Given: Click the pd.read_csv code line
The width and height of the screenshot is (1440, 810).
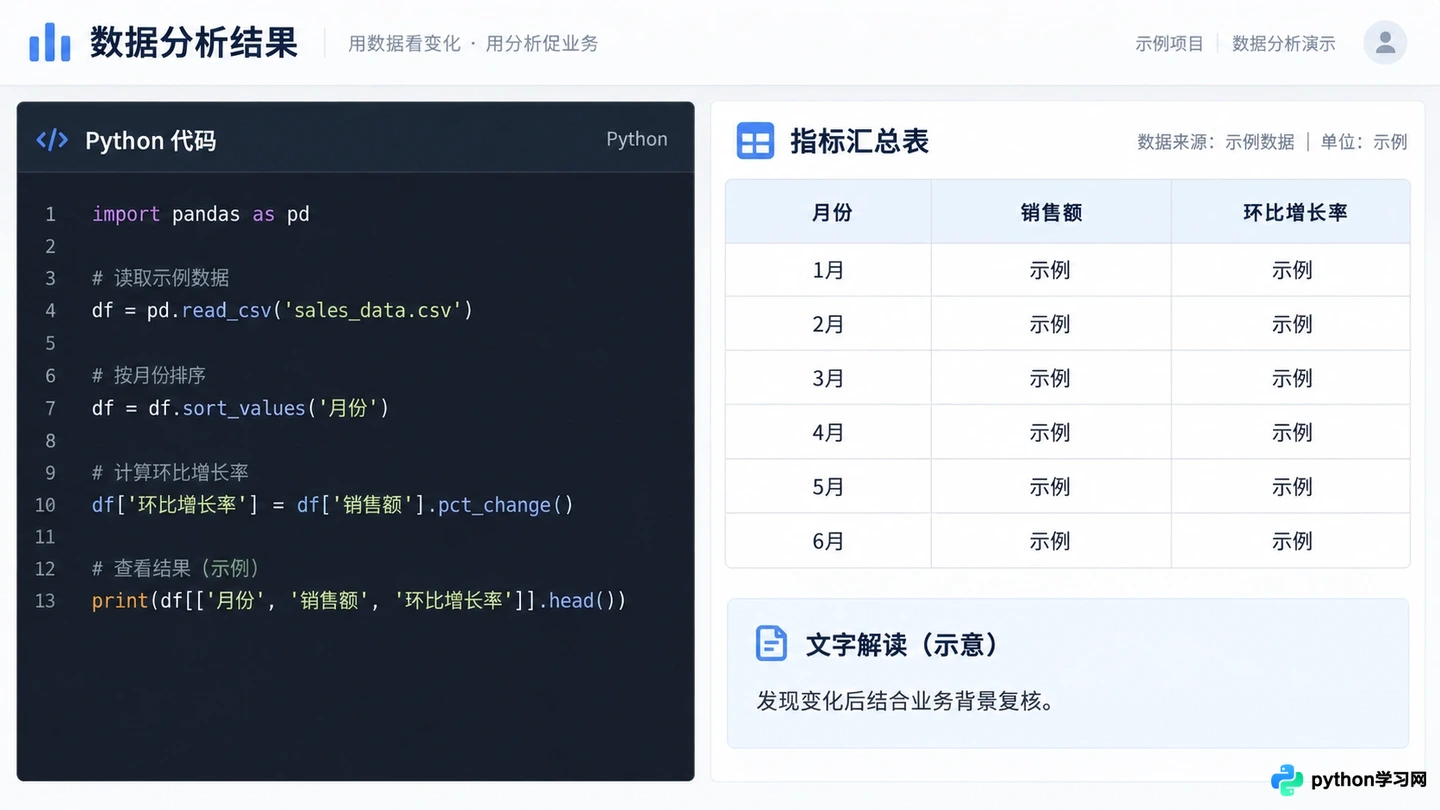Looking at the screenshot, I should tap(282, 310).
